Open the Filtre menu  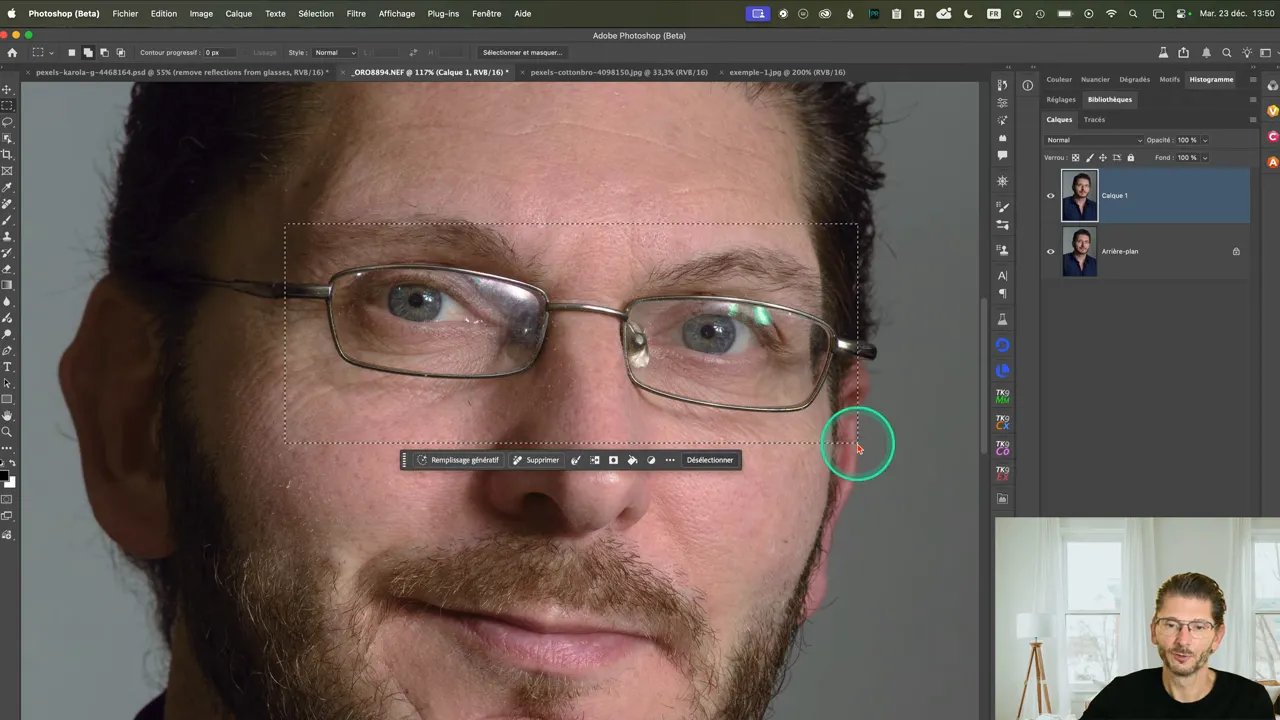[x=356, y=14]
